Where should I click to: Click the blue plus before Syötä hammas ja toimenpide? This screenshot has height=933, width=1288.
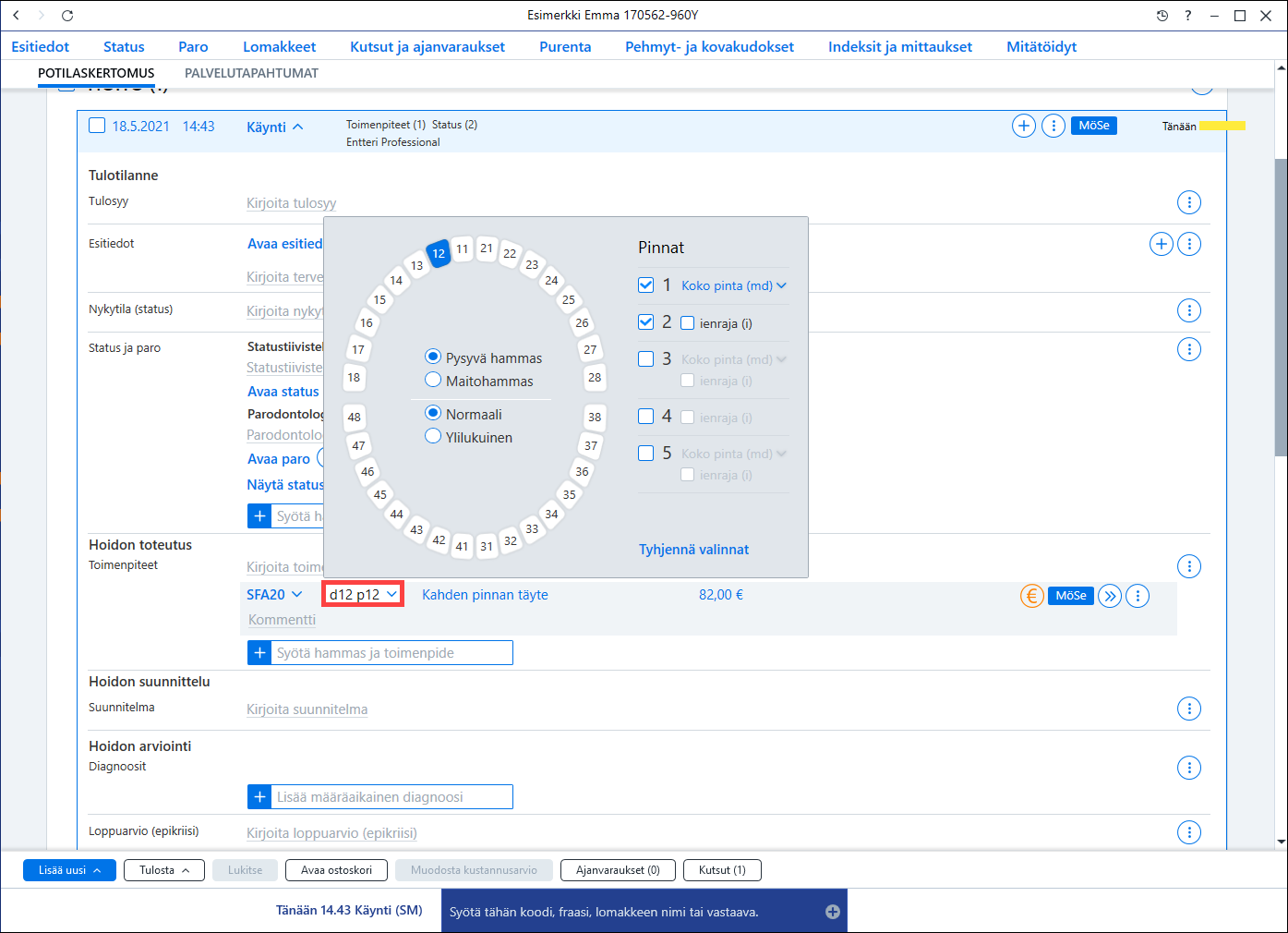click(x=259, y=653)
